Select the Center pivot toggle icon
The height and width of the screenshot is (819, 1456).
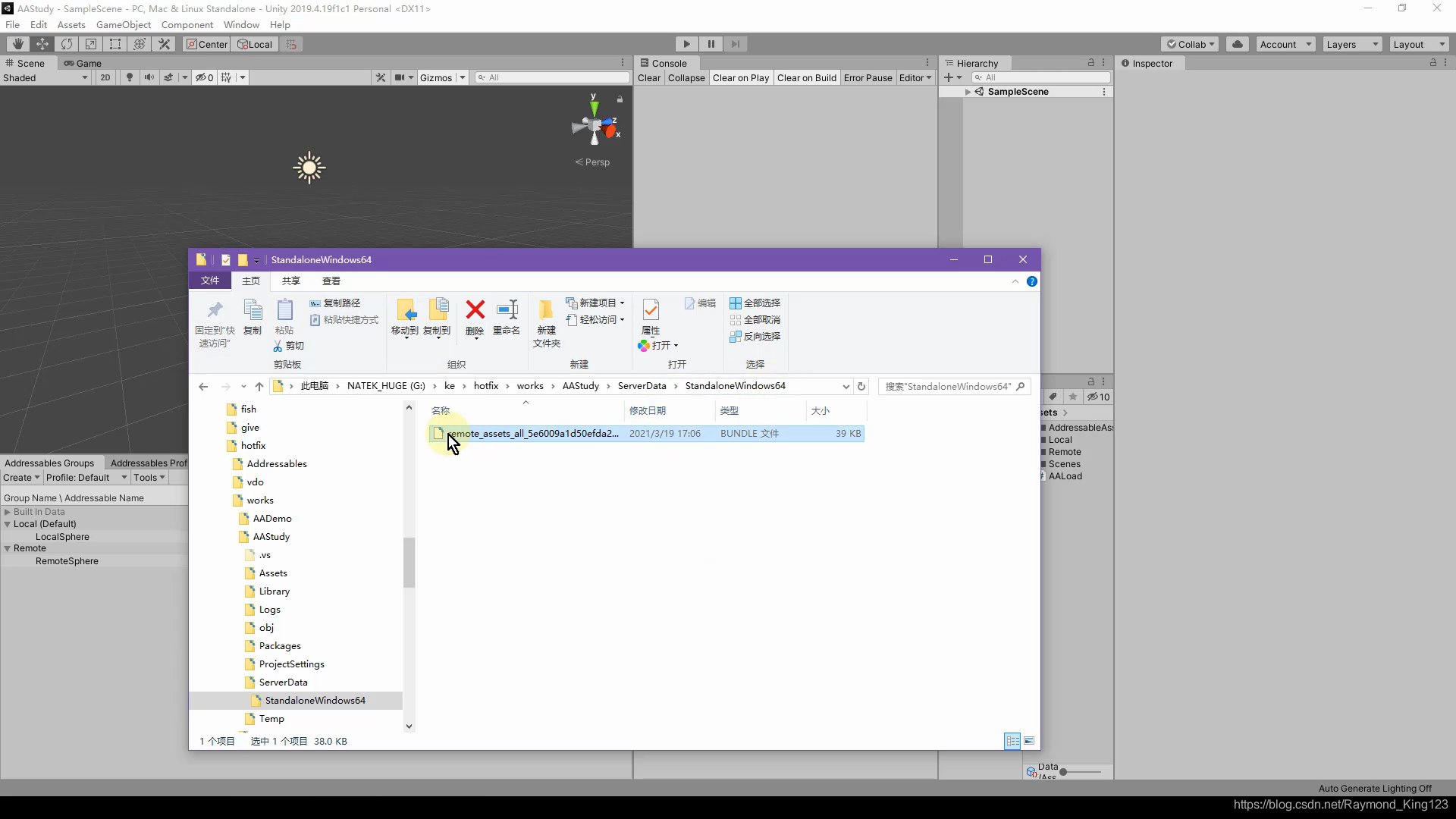pyautogui.click(x=207, y=43)
